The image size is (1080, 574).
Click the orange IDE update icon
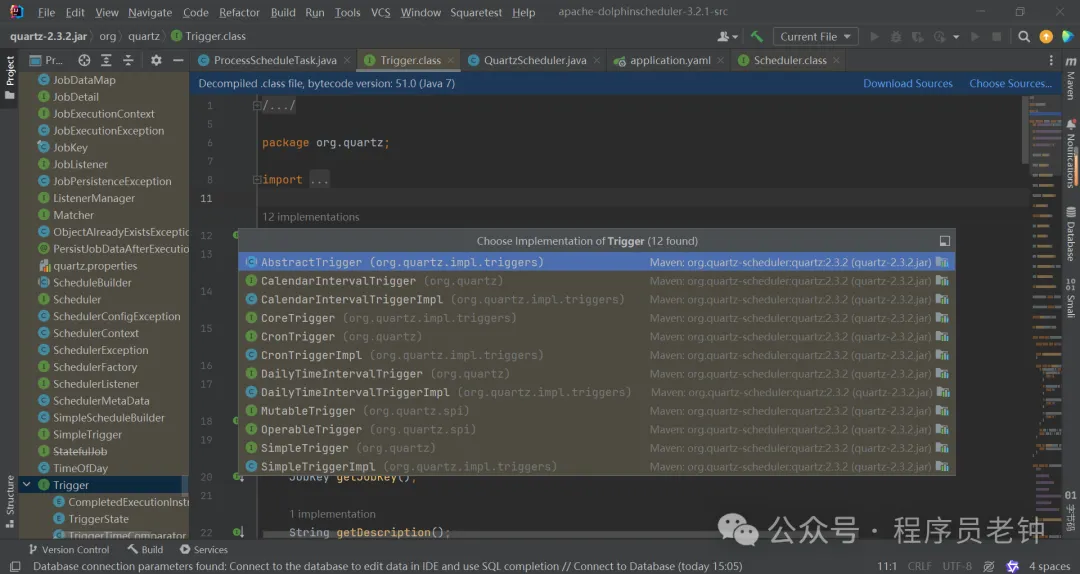(1046, 37)
